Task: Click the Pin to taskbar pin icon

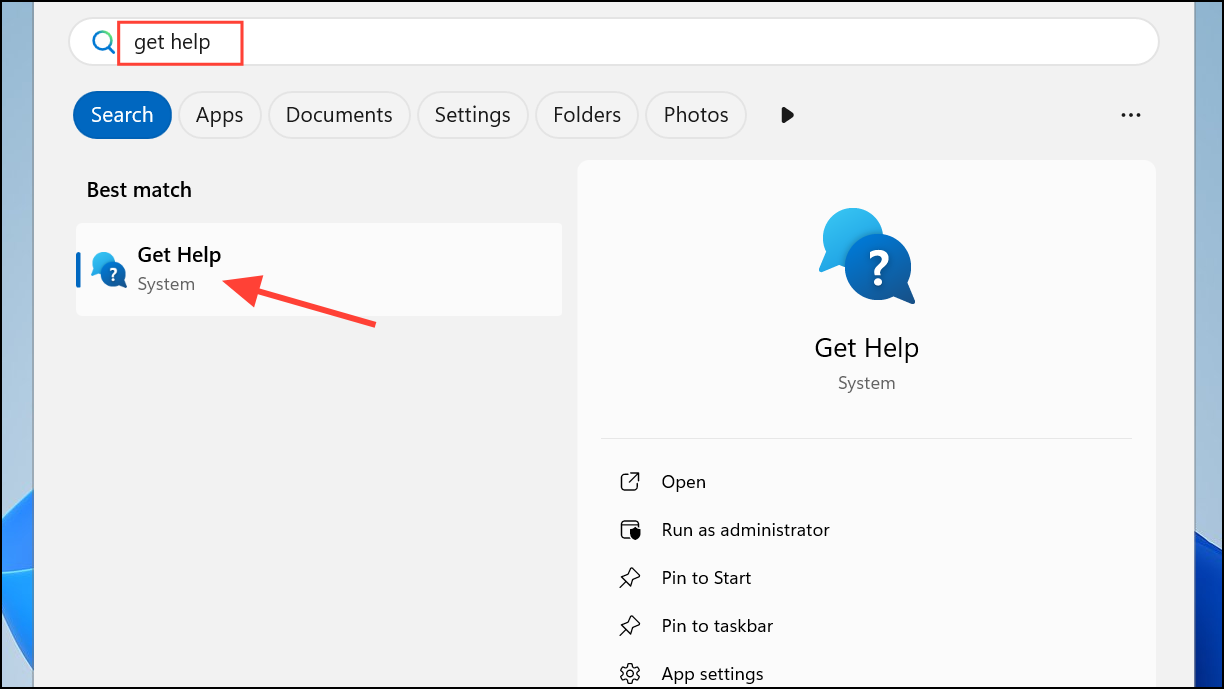Action: coord(630,626)
